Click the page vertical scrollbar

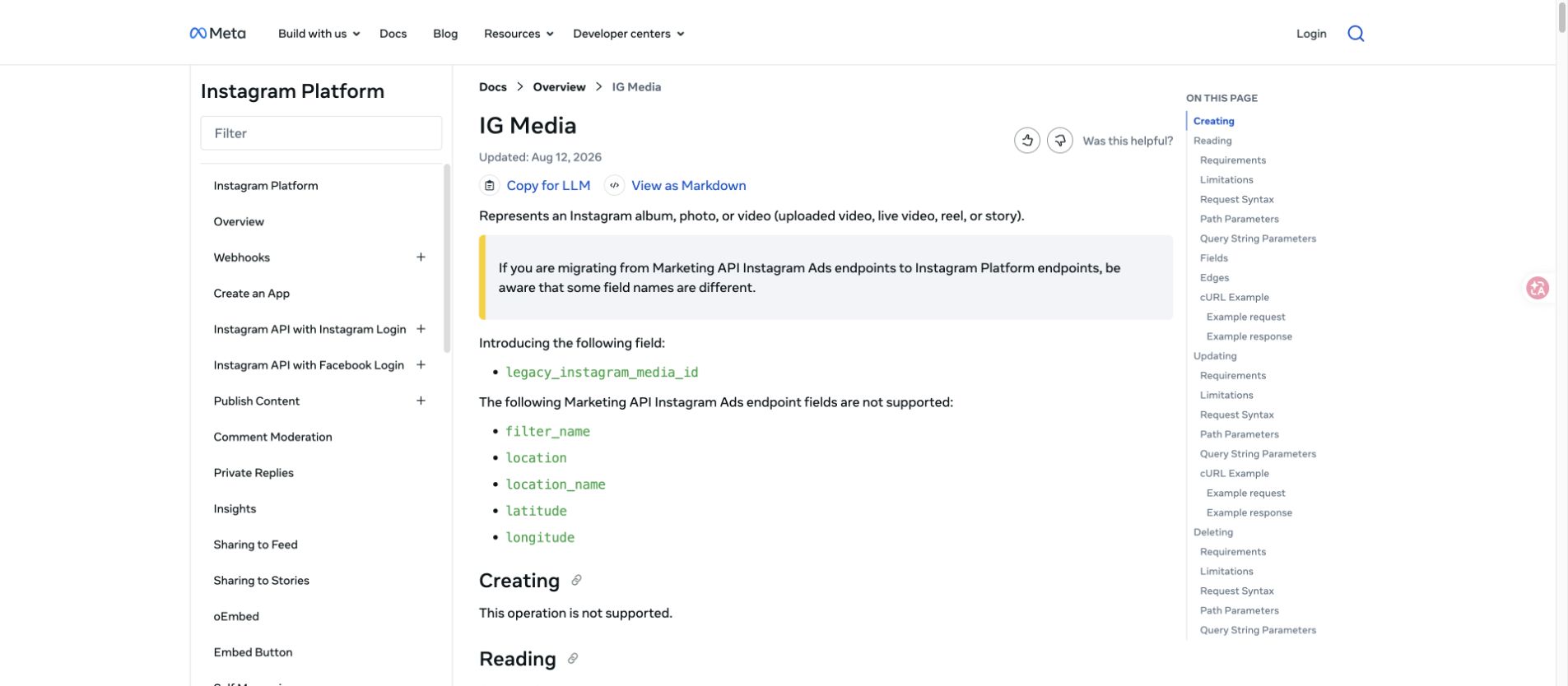point(1561,16)
